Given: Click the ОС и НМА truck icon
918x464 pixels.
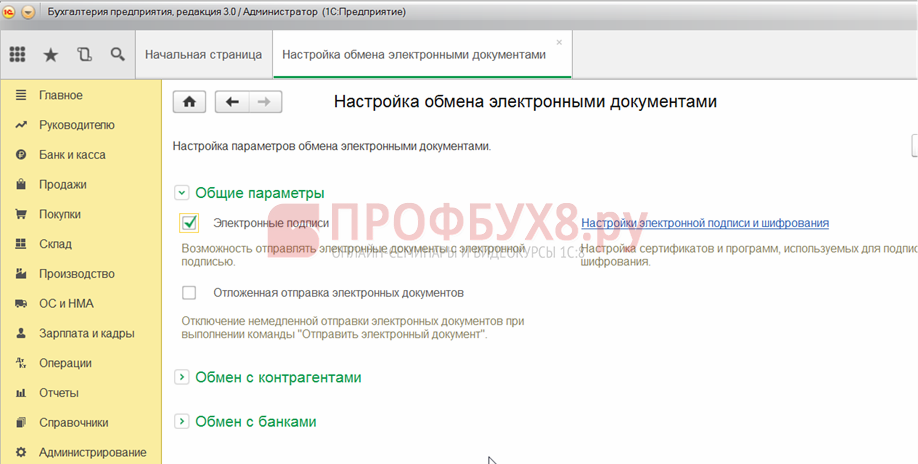Looking at the screenshot, I should (x=21, y=303).
